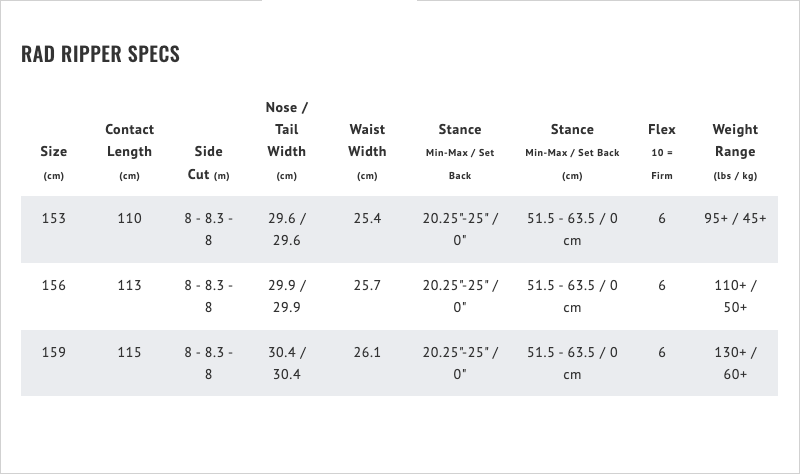The height and width of the screenshot is (474, 801).
Task: Click the 30.4 / 30.4 nose/tail width cell
Action: [x=286, y=363]
